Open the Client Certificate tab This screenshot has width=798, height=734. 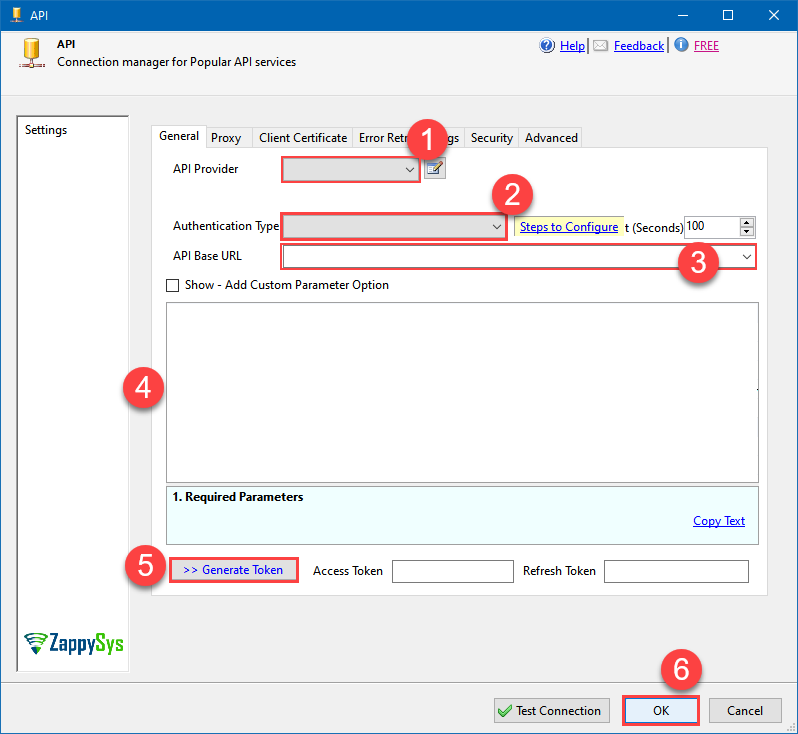(x=303, y=138)
